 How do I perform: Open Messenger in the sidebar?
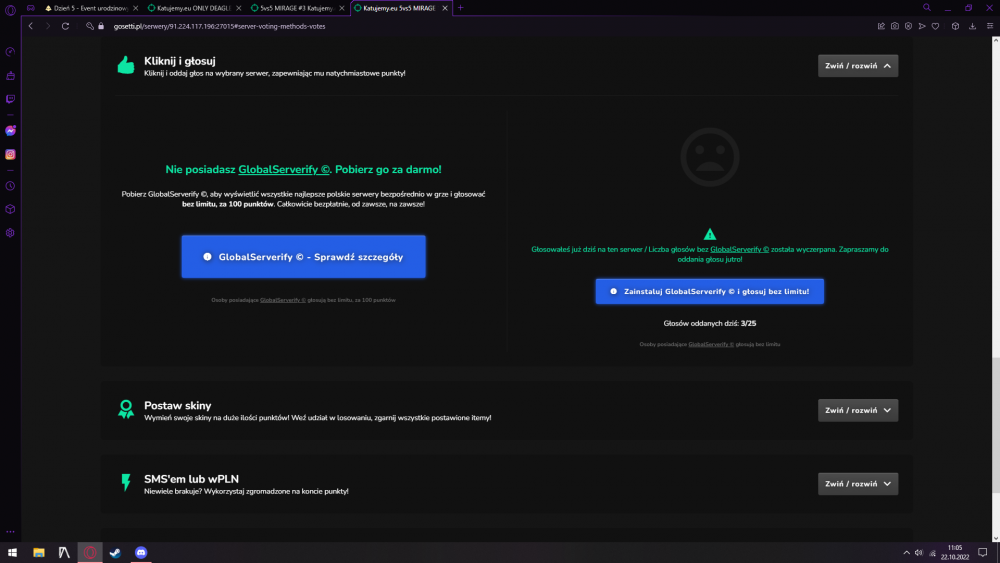pyautogui.click(x=10, y=131)
